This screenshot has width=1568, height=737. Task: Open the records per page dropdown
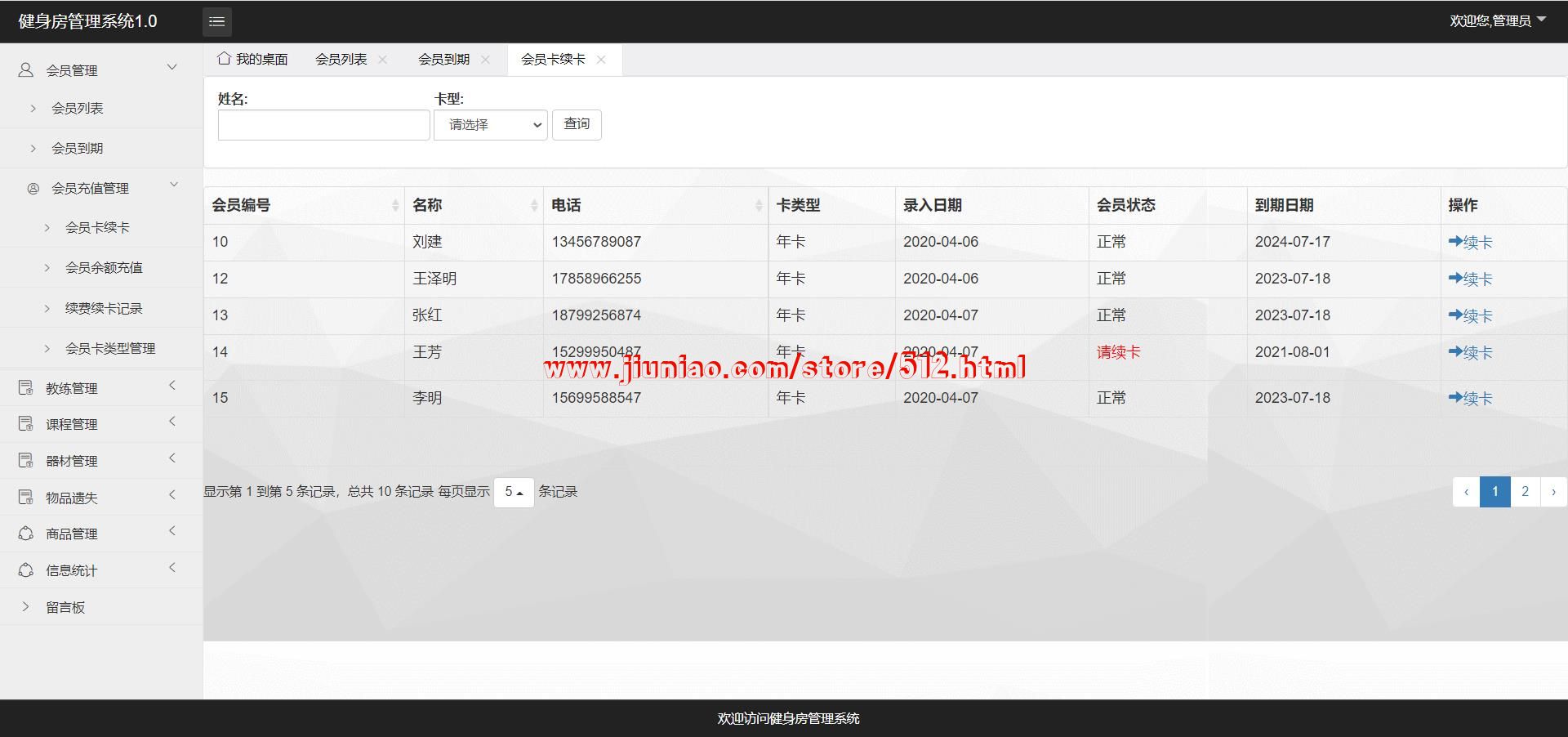pos(514,492)
